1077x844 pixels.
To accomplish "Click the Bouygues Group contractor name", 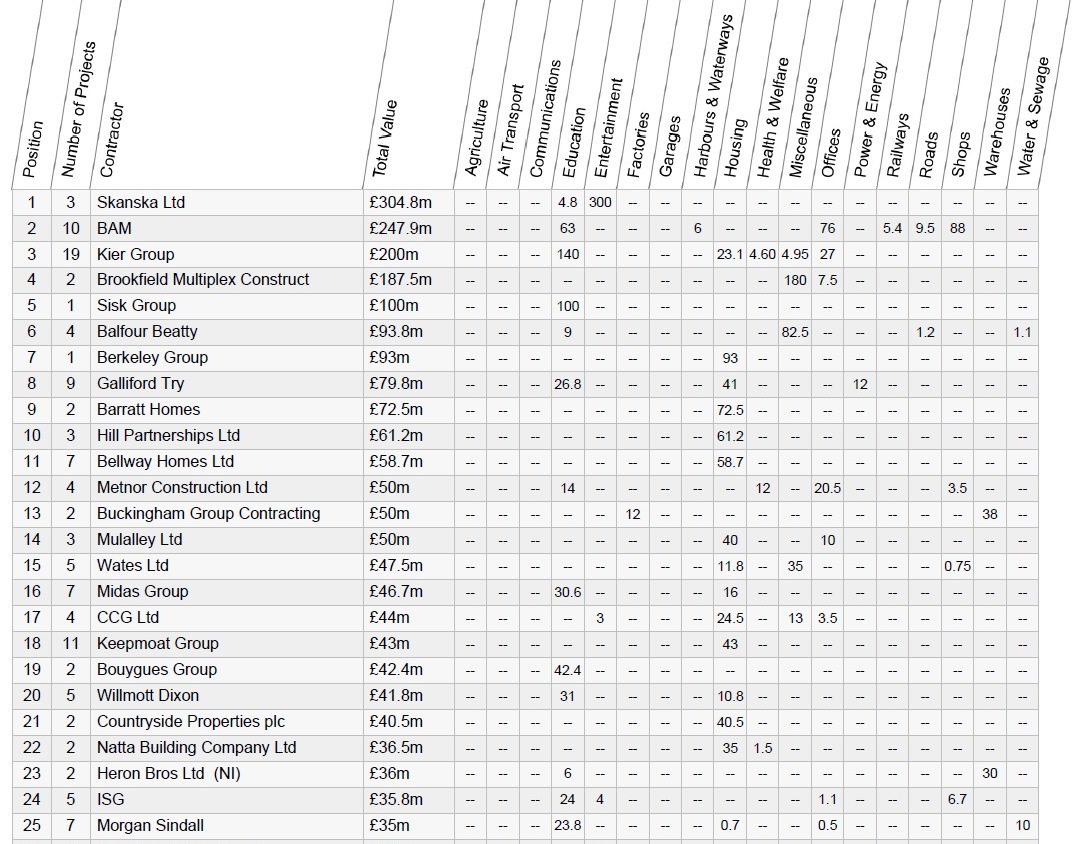I will coord(157,670).
